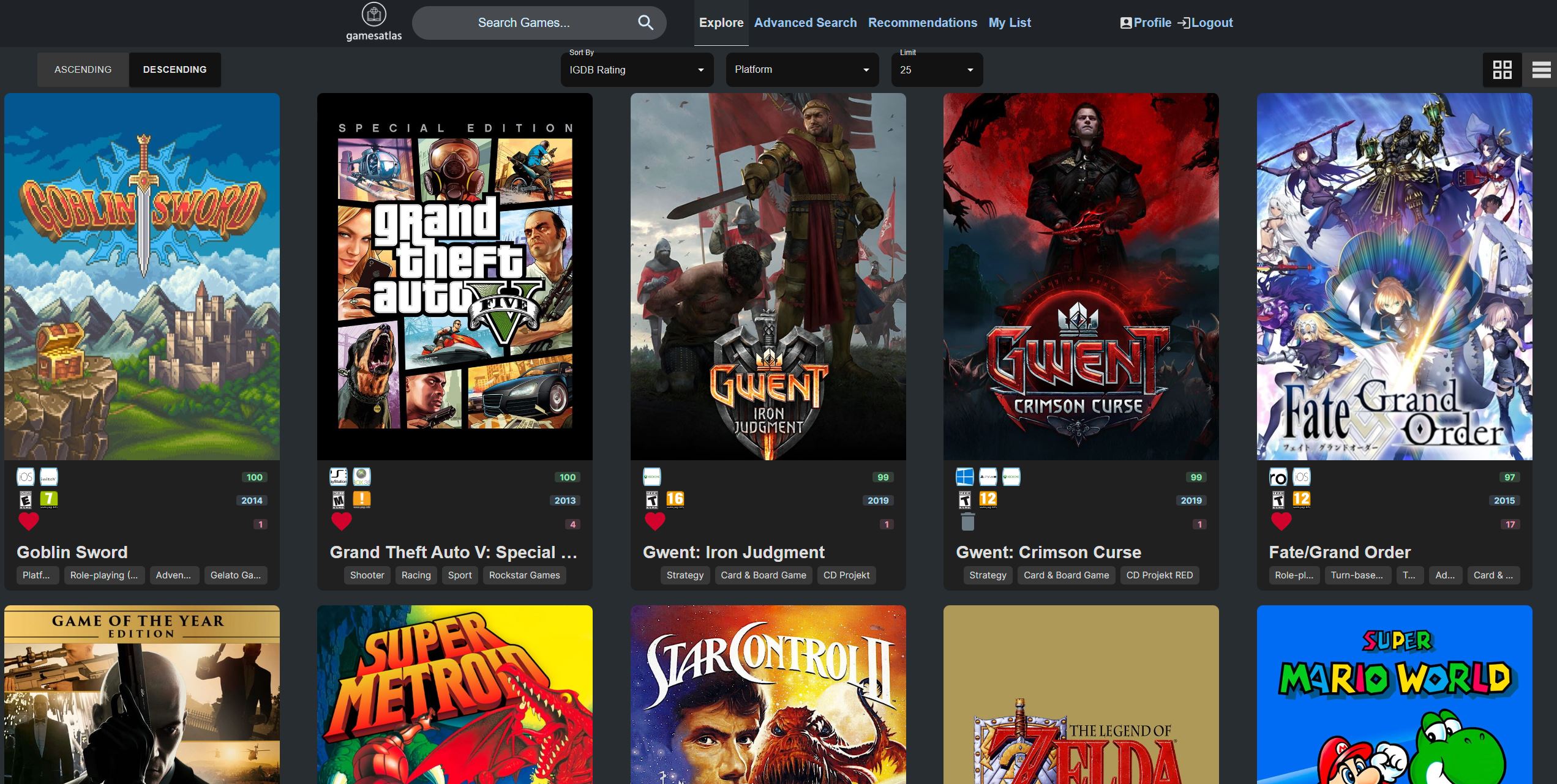1557x784 pixels.
Task: Click inside the Search Games field
Action: (523, 23)
